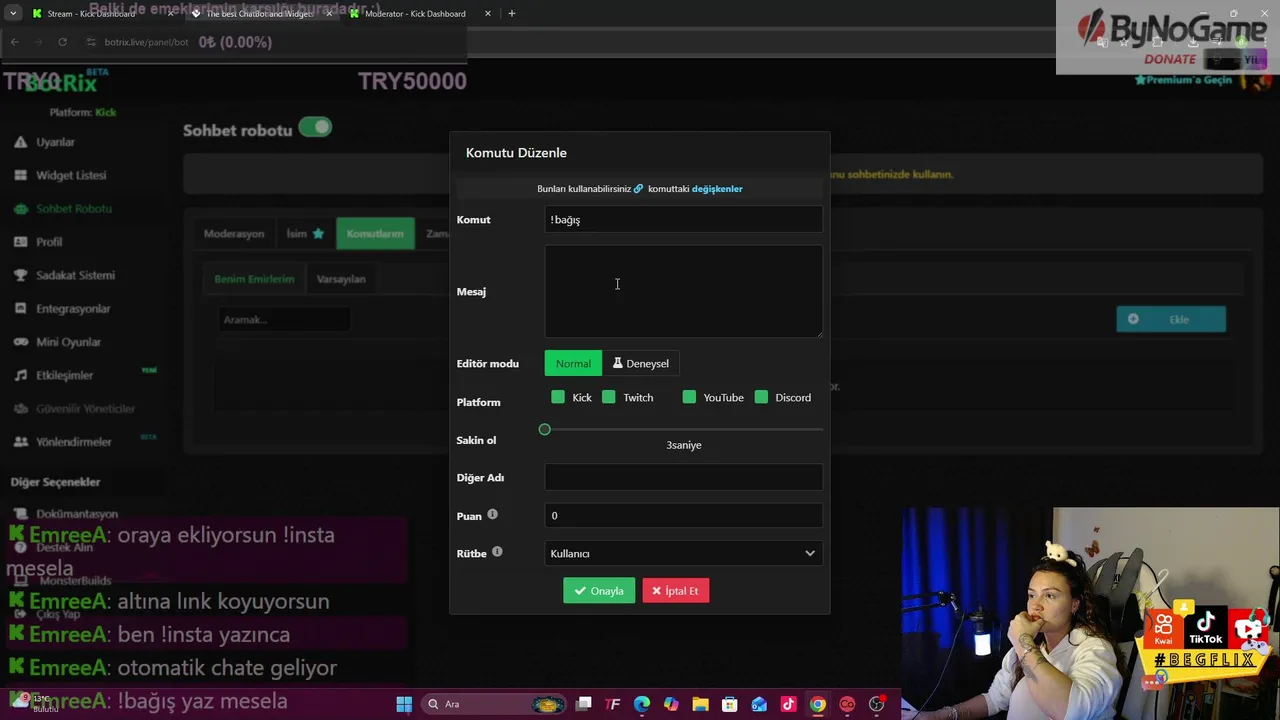Click the info icon next to Rütbe
The image size is (1280, 720).
[497, 552]
